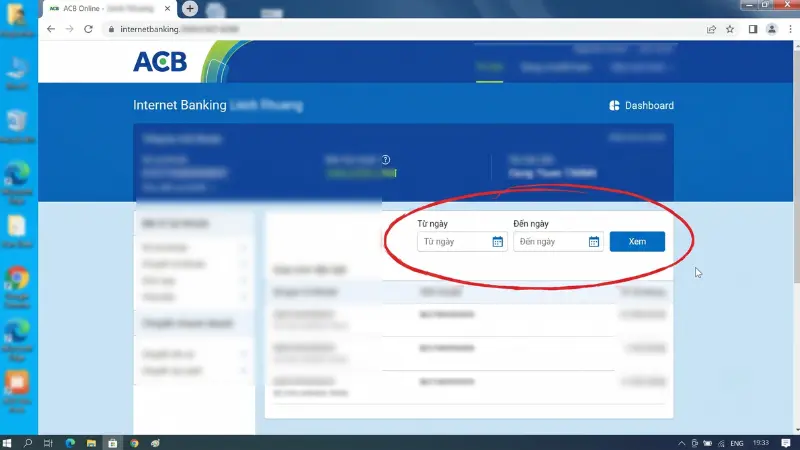Open the browser profile avatar icon
The height and width of the screenshot is (450, 800).
tap(771, 29)
